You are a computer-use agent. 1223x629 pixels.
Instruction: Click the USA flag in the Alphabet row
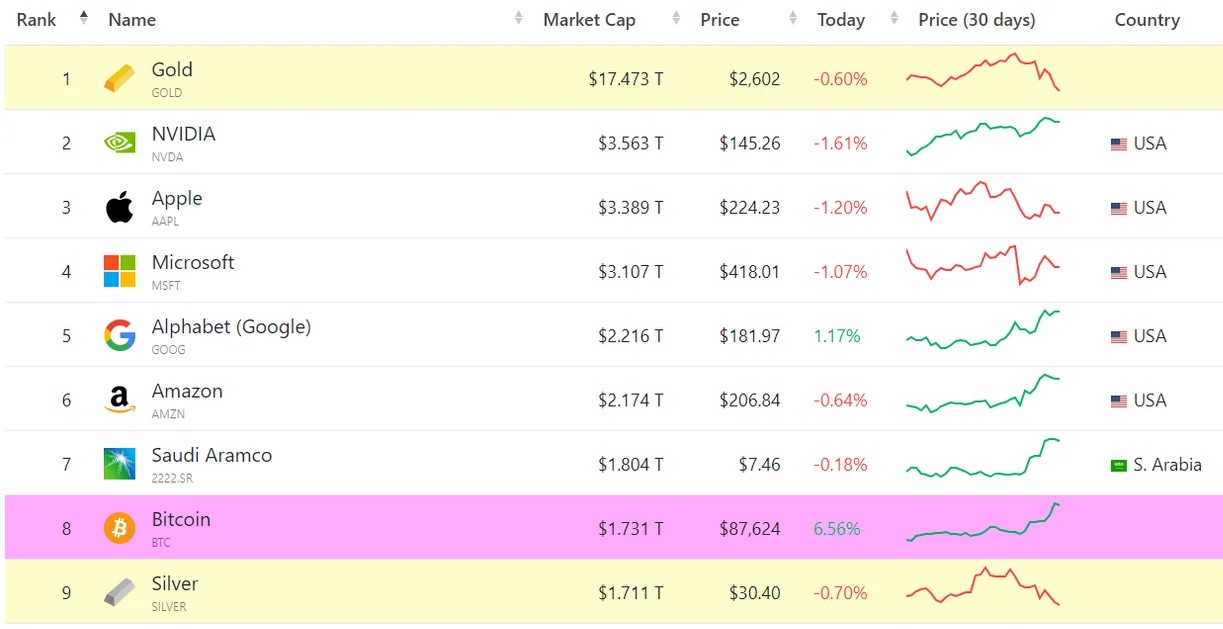pyautogui.click(x=1119, y=337)
